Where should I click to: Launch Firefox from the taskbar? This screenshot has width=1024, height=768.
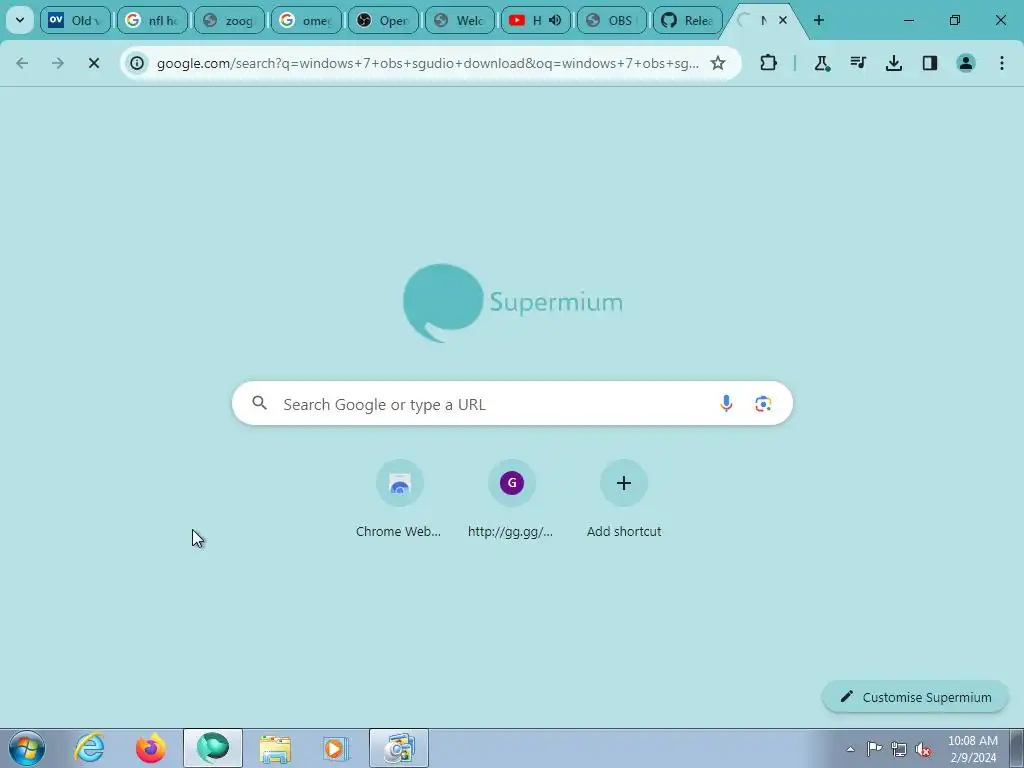point(151,748)
